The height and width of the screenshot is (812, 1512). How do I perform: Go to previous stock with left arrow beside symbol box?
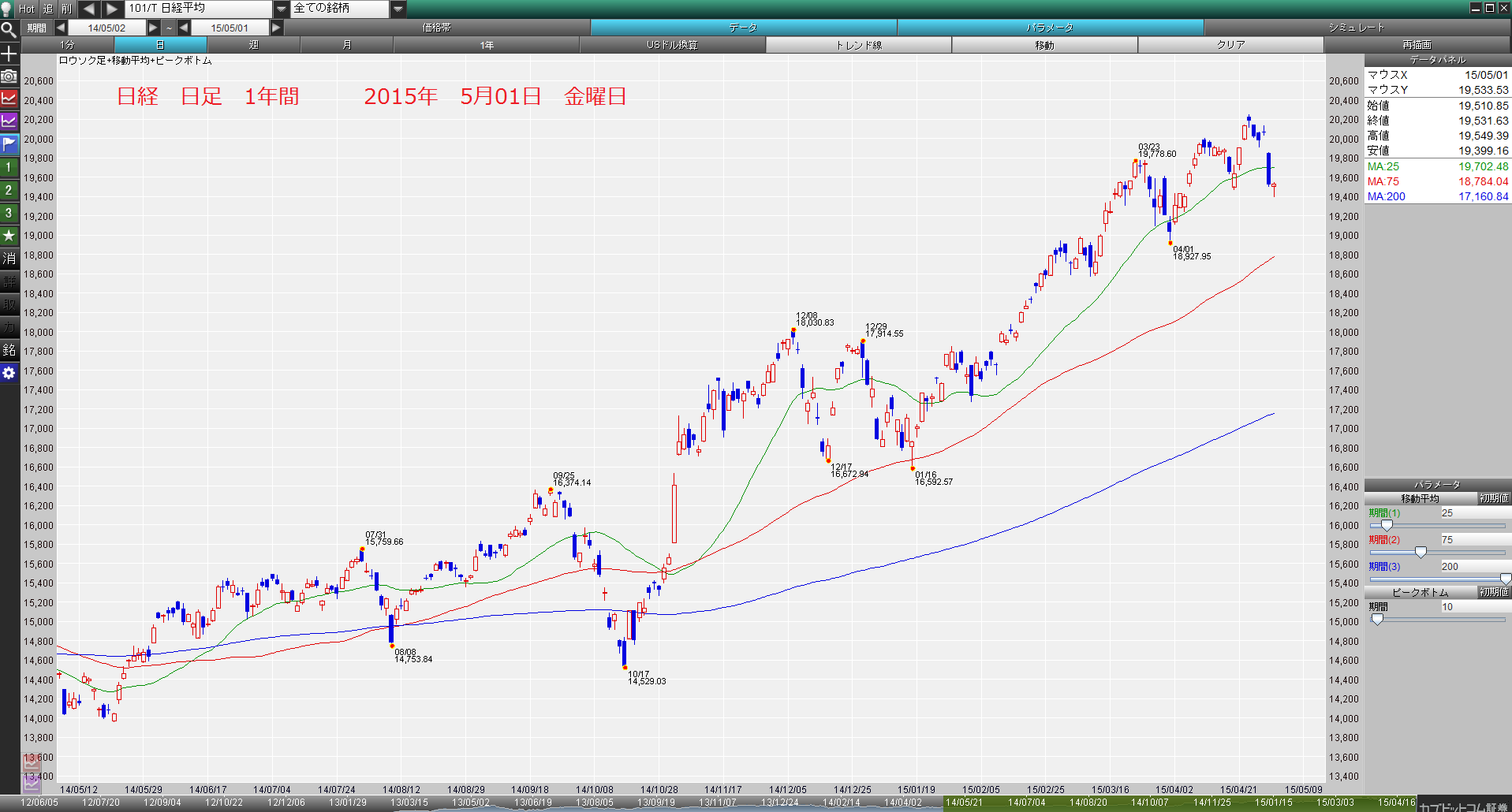click(89, 9)
